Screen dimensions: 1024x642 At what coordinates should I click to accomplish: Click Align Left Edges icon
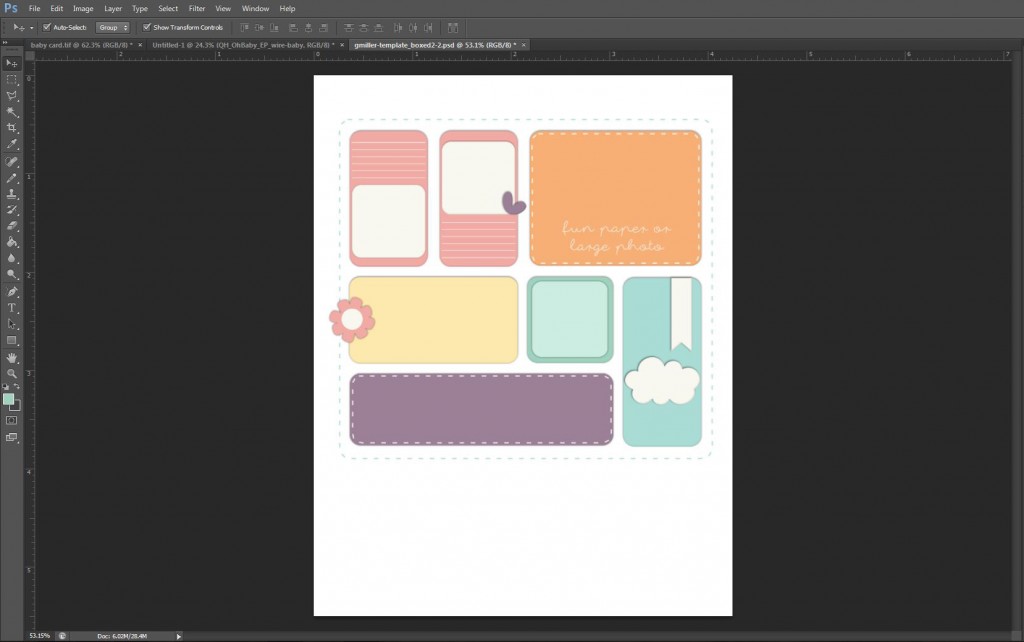[293, 27]
